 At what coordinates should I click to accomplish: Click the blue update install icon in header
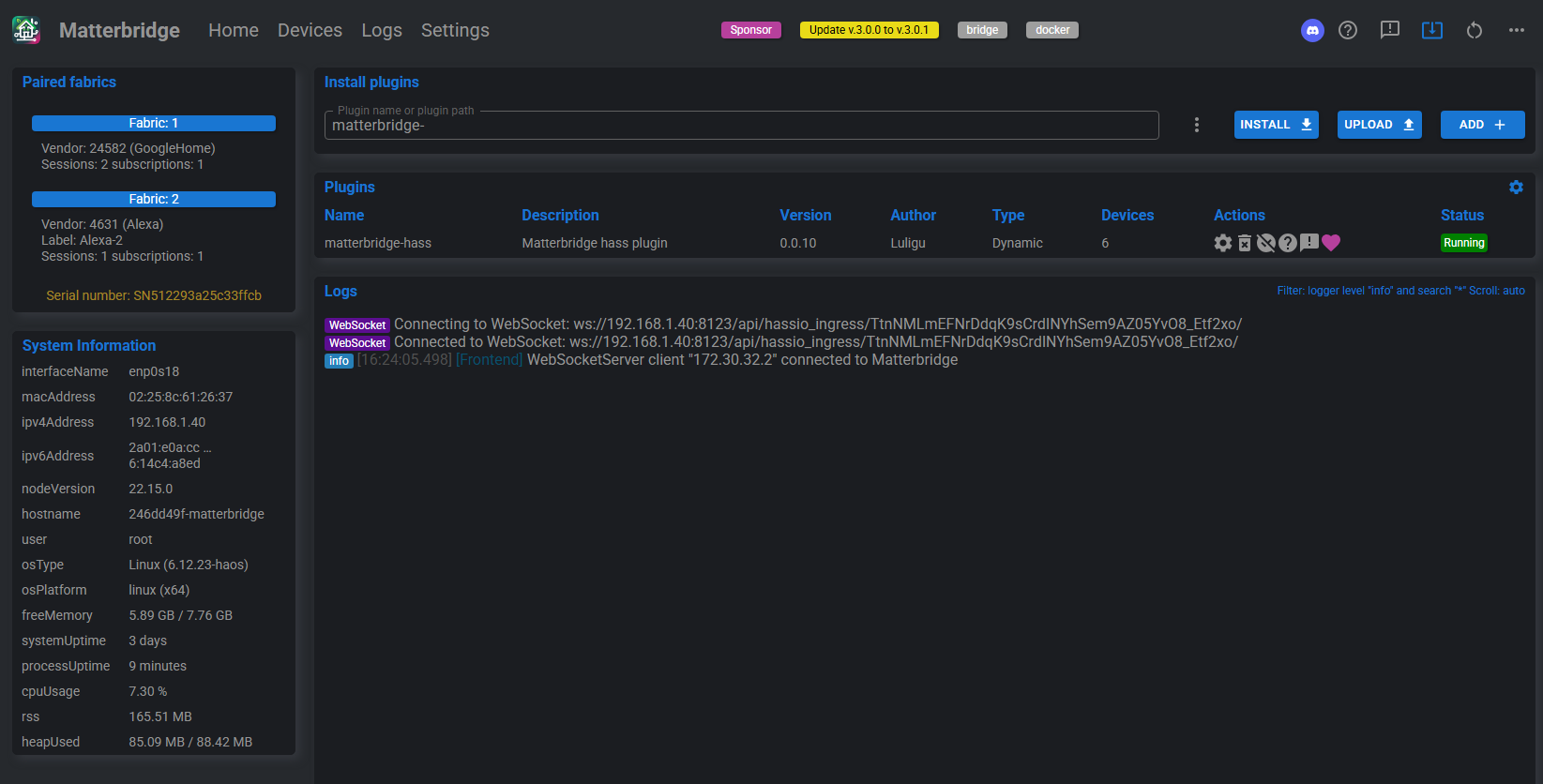tap(1432, 30)
